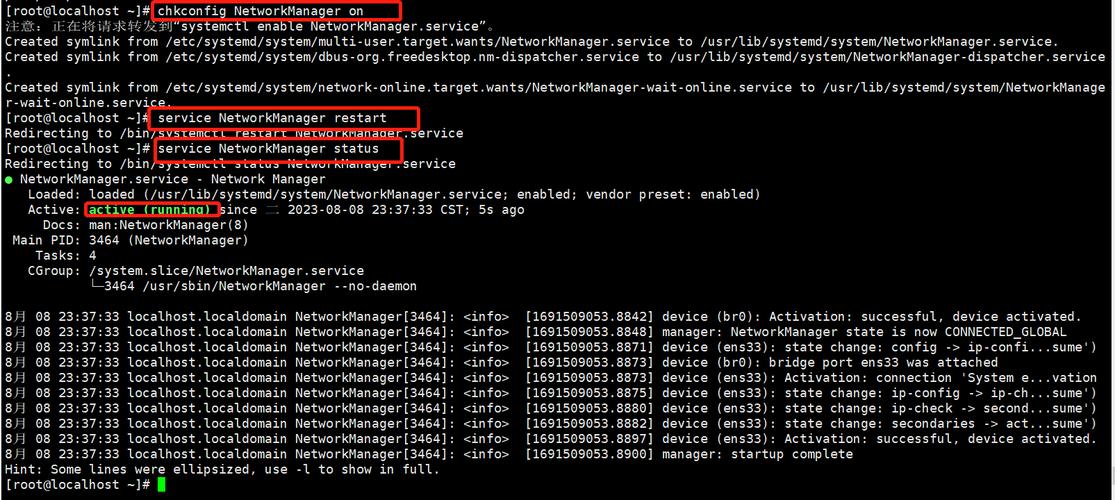
Task: Click the green cursor block at the last prompt
Action: pos(161,485)
